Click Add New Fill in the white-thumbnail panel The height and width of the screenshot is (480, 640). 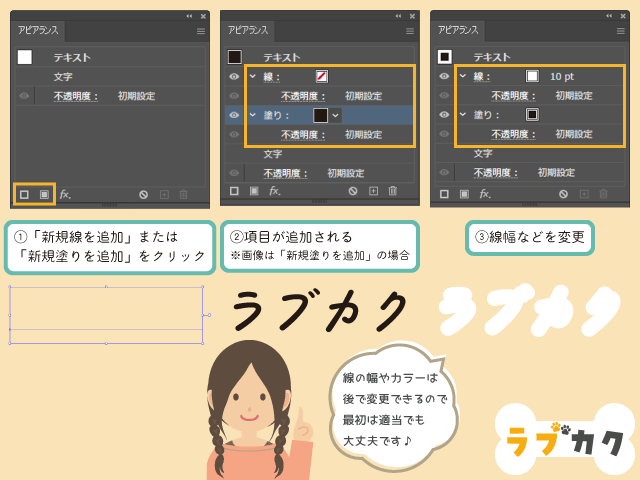pos(44,195)
